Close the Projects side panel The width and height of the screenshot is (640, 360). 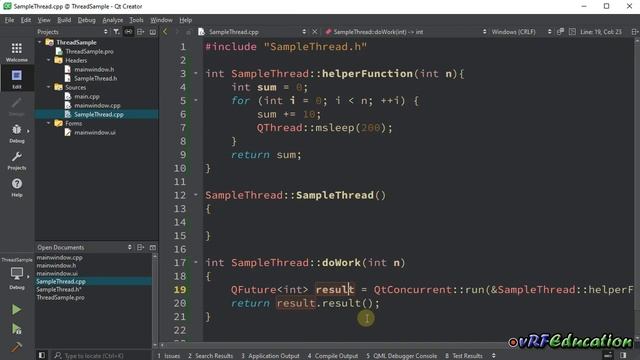coord(153,31)
